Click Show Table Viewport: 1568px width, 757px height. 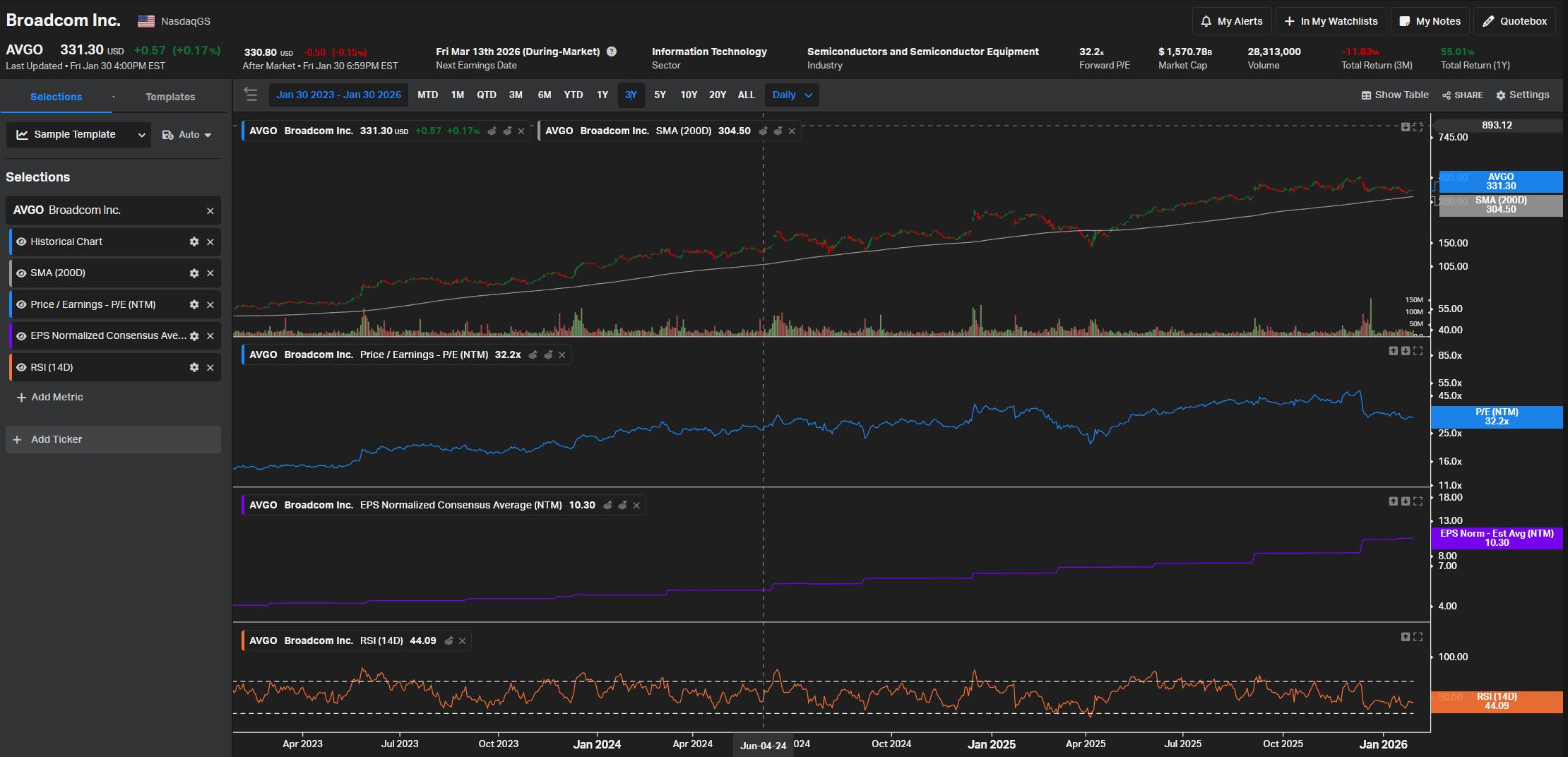(x=1395, y=95)
